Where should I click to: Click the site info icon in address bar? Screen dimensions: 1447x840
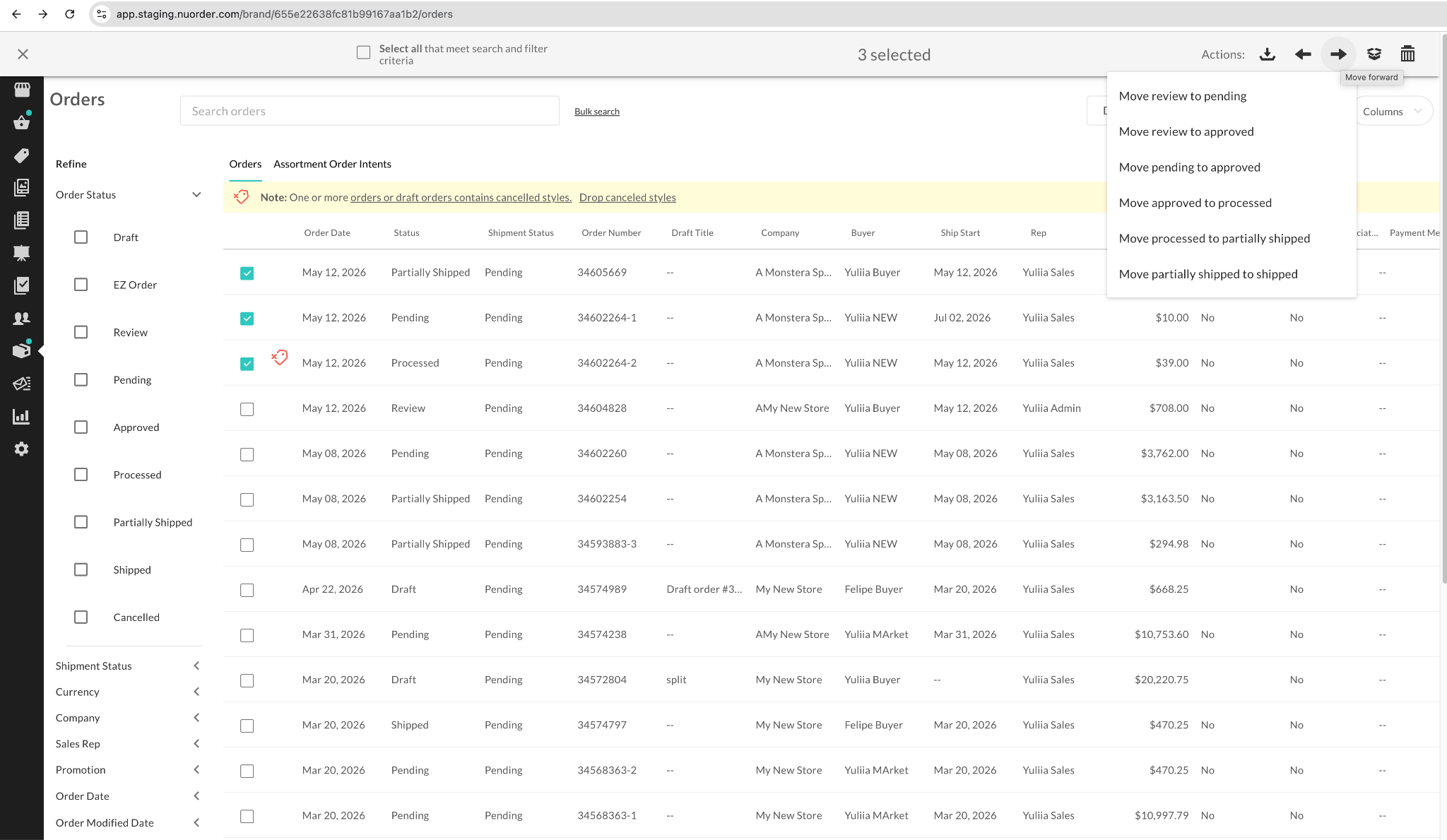(102, 14)
